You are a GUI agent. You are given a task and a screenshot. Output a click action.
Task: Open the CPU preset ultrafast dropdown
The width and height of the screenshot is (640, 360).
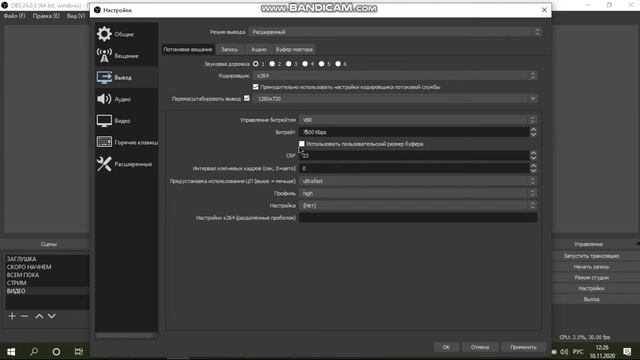click(418, 181)
